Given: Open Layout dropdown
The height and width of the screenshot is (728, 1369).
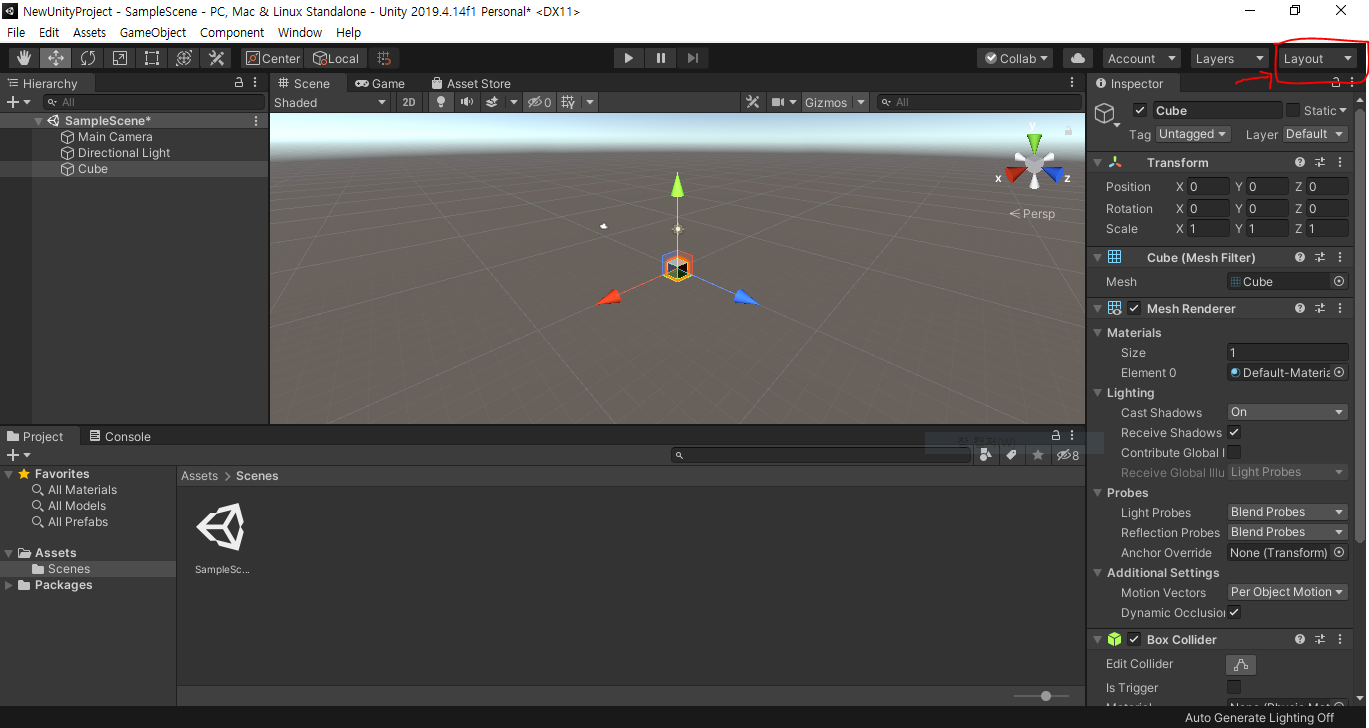Looking at the screenshot, I should coord(1317,58).
